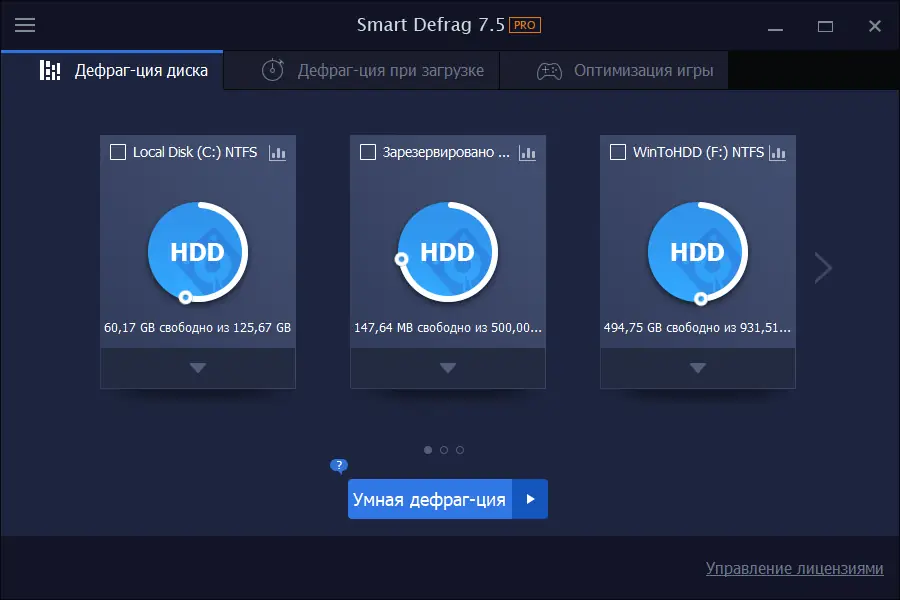
Task: Click the question mark help bubble
Action: (338, 466)
